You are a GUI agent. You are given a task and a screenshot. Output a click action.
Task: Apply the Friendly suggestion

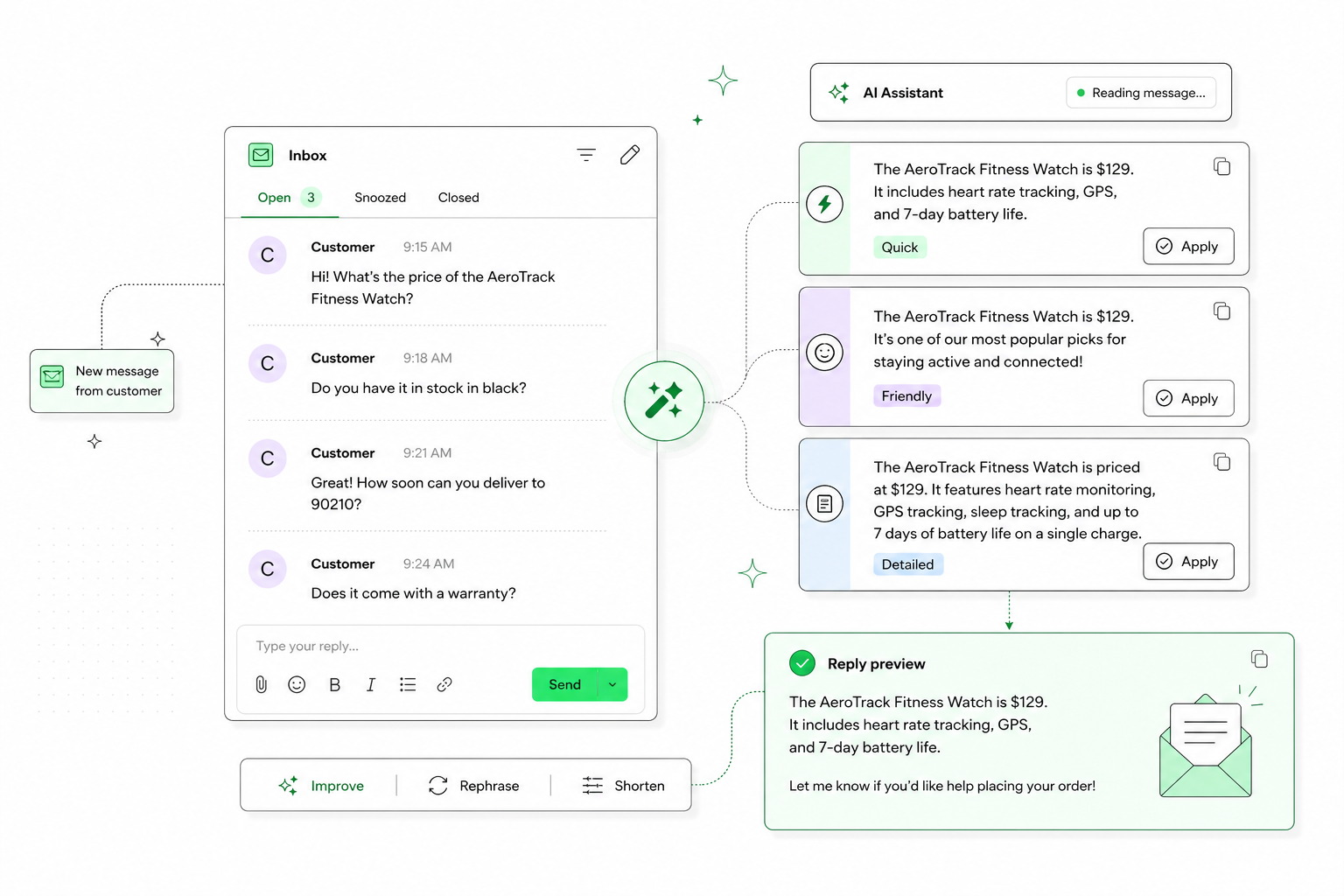coord(1188,398)
